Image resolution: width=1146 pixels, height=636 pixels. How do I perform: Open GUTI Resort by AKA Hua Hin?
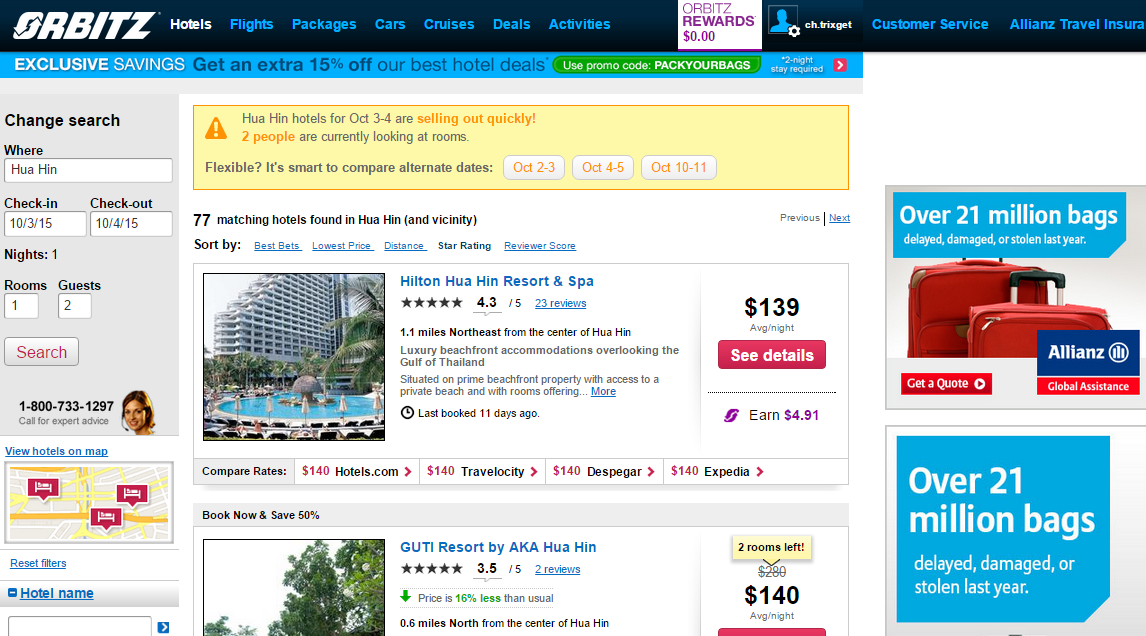coord(498,548)
